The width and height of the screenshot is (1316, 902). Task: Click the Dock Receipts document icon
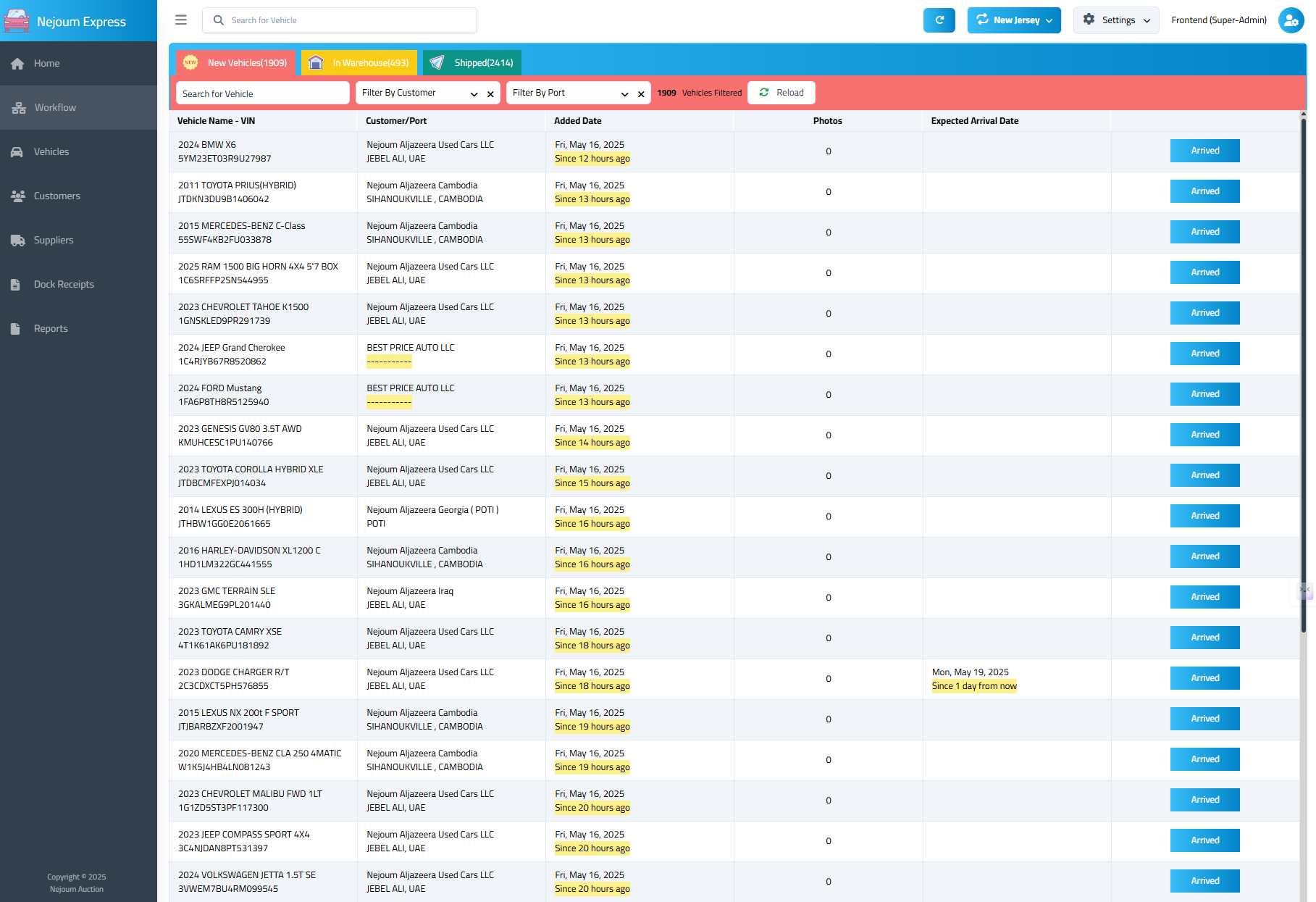click(x=15, y=285)
